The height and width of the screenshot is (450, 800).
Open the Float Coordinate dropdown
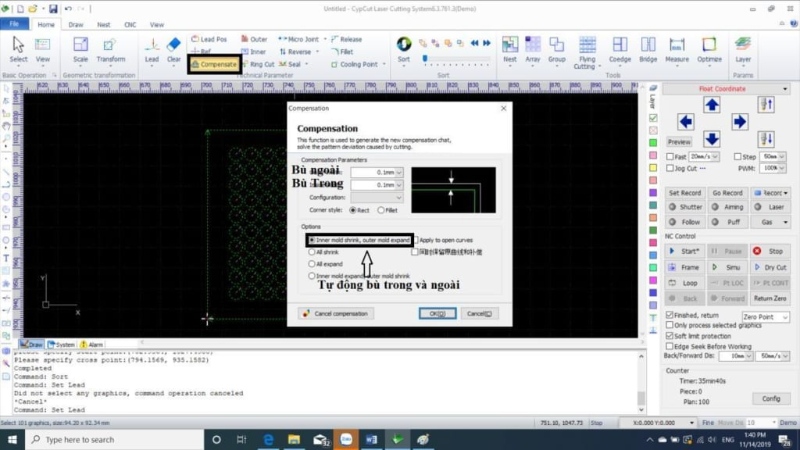[x=724, y=89]
